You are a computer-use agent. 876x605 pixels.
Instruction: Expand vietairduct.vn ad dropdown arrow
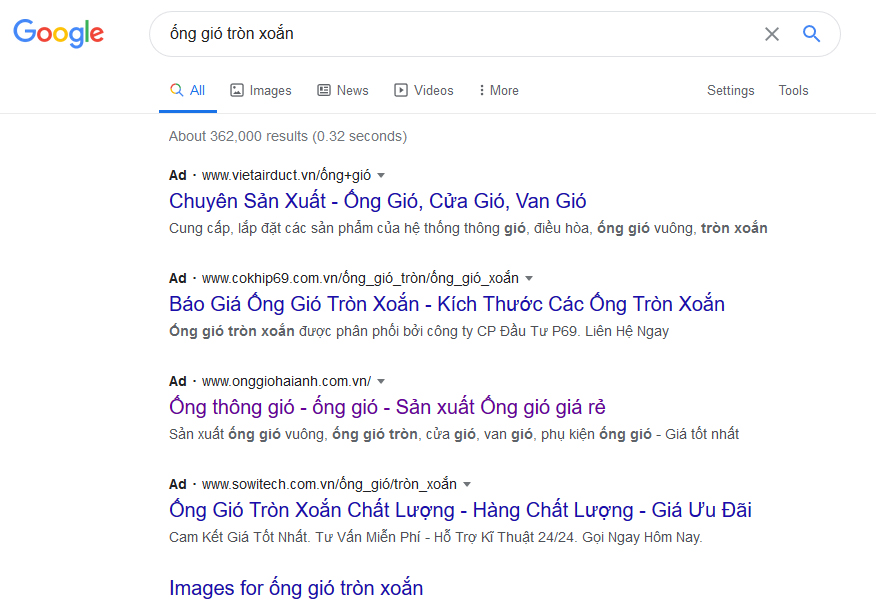(x=381, y=175)
